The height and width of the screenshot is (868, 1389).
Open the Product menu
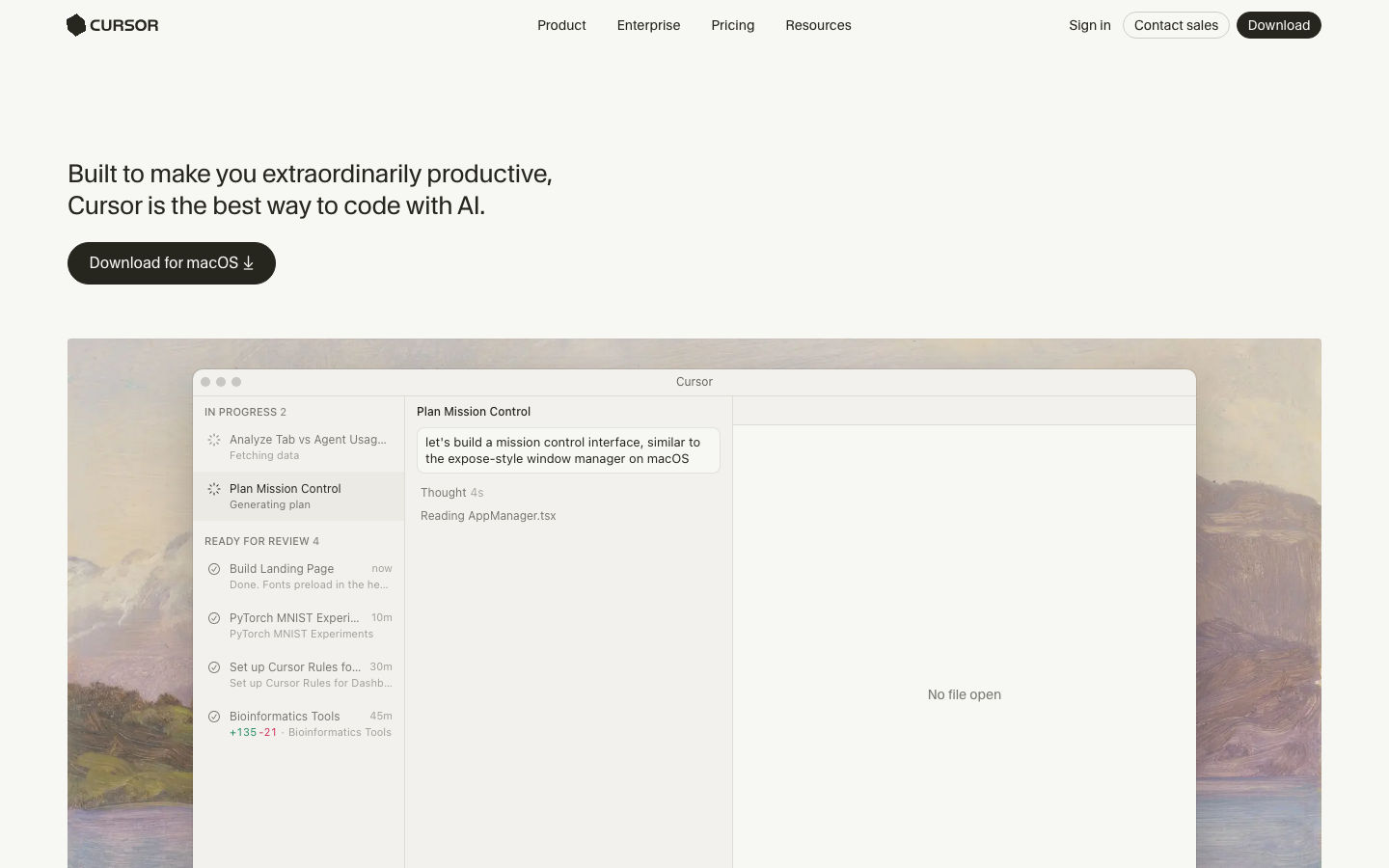pyautogui.click(x=561, y=25)
